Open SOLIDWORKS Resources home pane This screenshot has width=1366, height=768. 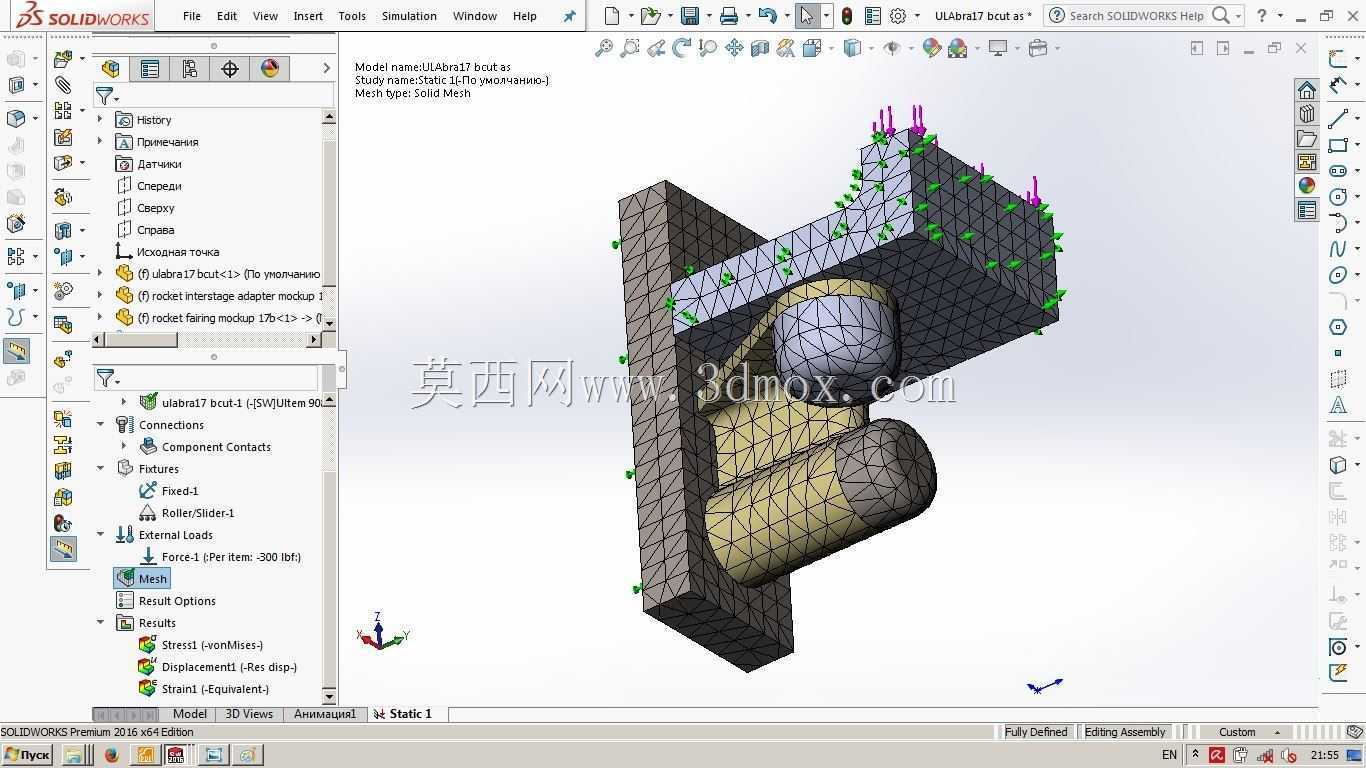(x=1306, y=90)
